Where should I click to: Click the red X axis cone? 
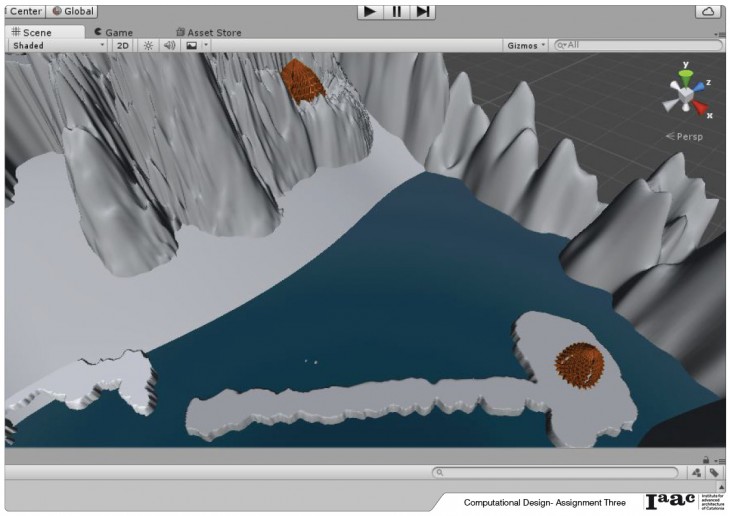[x=703, y=107]
